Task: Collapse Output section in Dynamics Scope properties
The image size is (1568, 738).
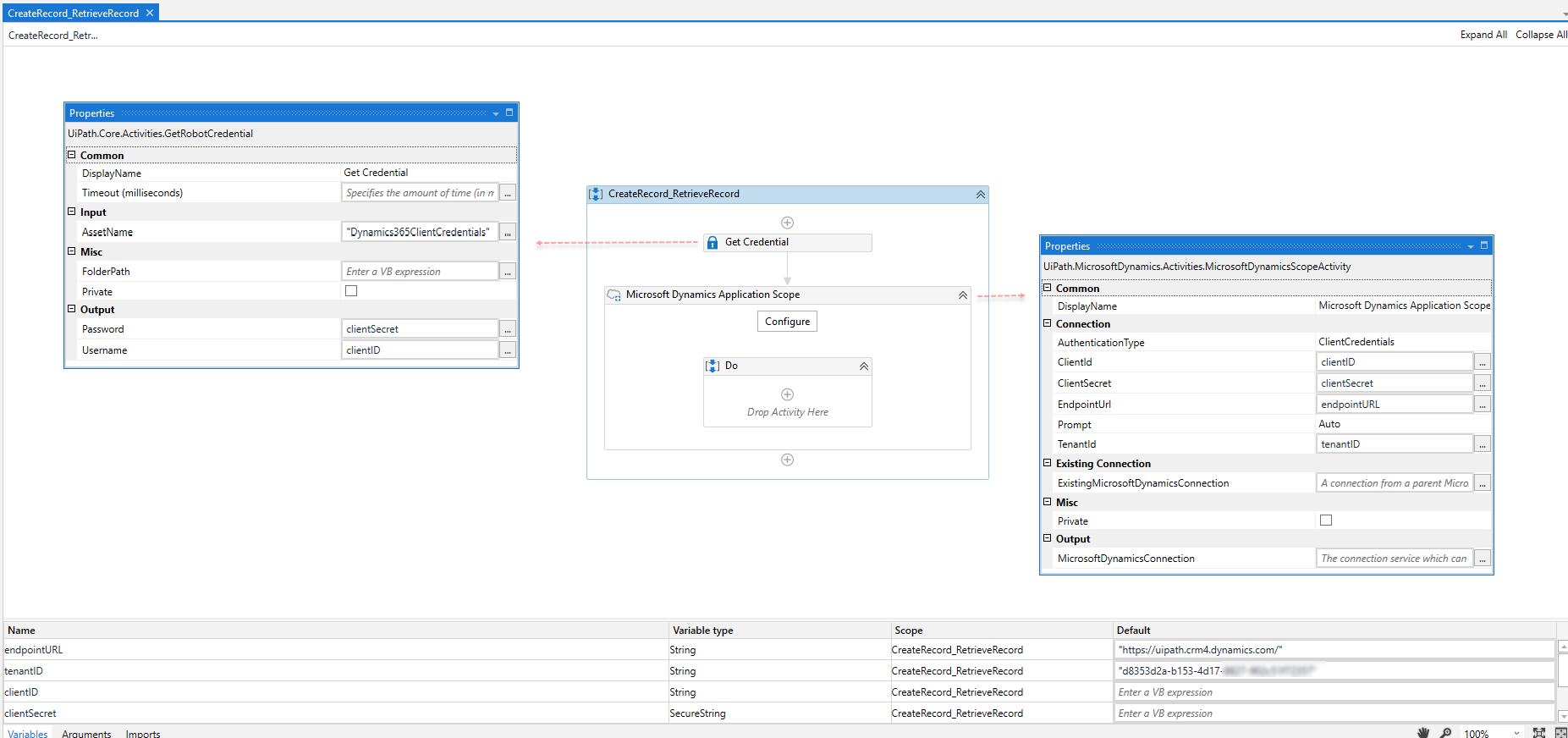Action: (x=1048, y=538)
